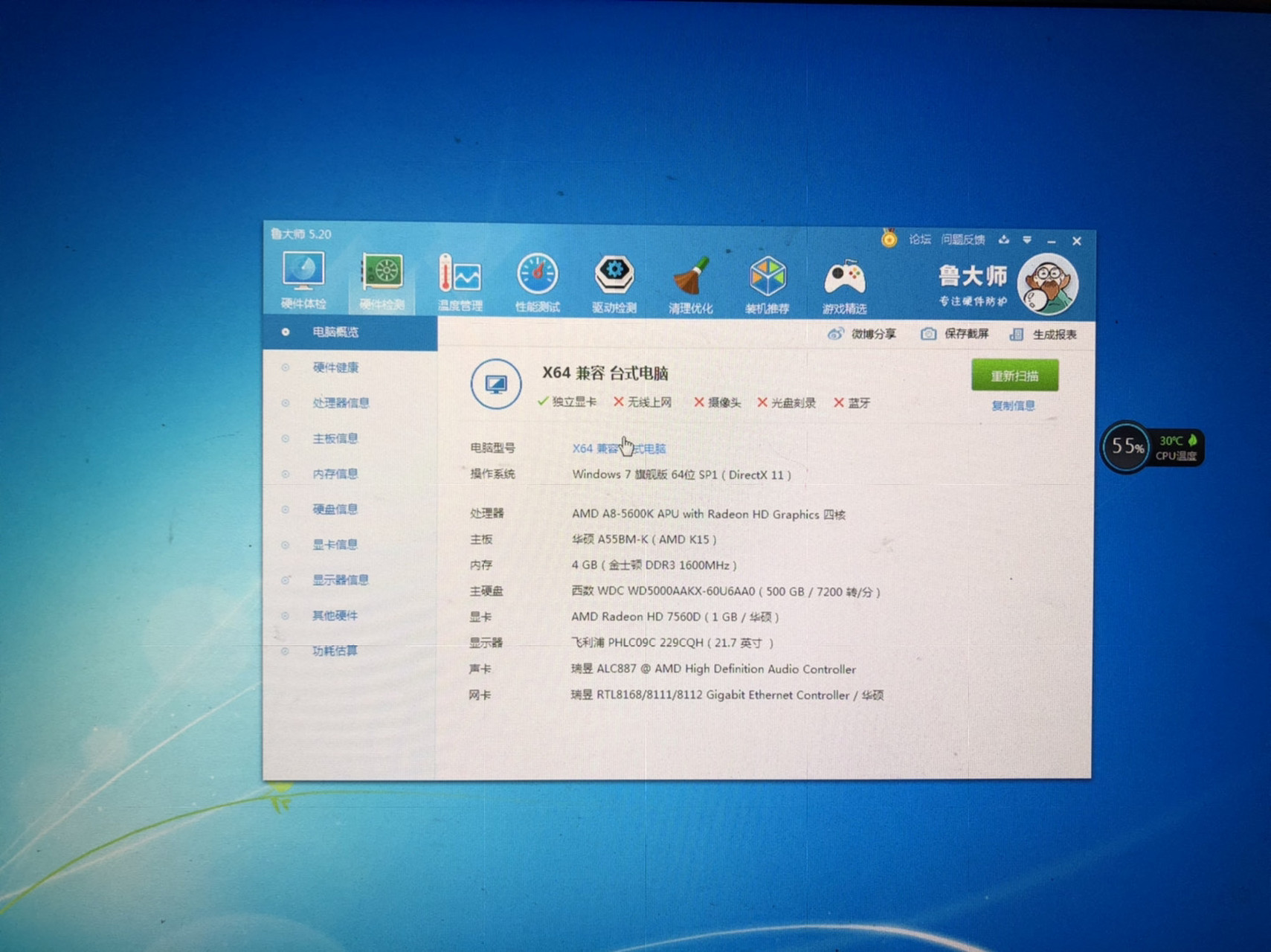Click the green 重新扫描 rescan button
Viewport: 1271px width, 952px height.
pos(1014,376)
